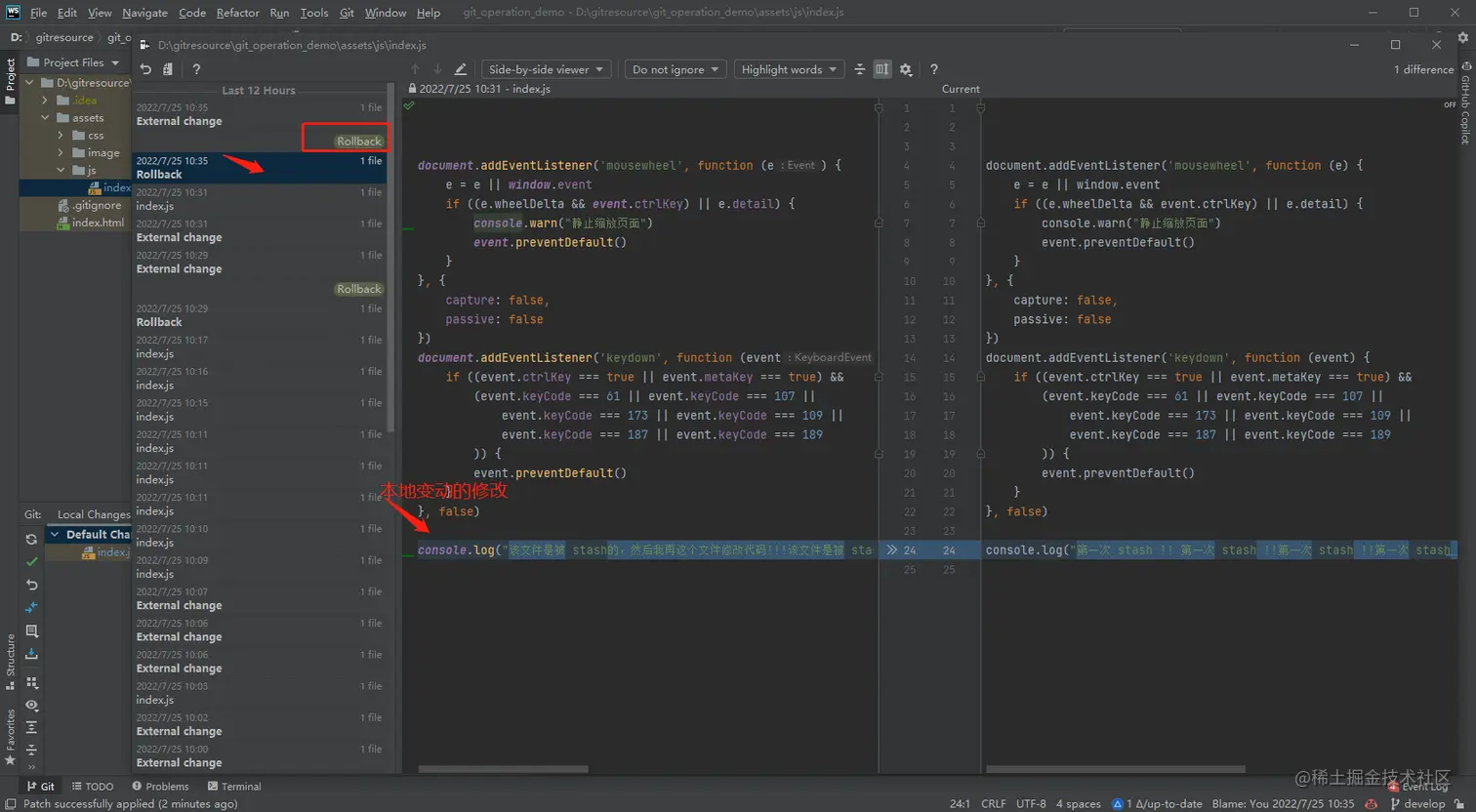Open Do not ignore dropdown

click(x=676, y=69)
